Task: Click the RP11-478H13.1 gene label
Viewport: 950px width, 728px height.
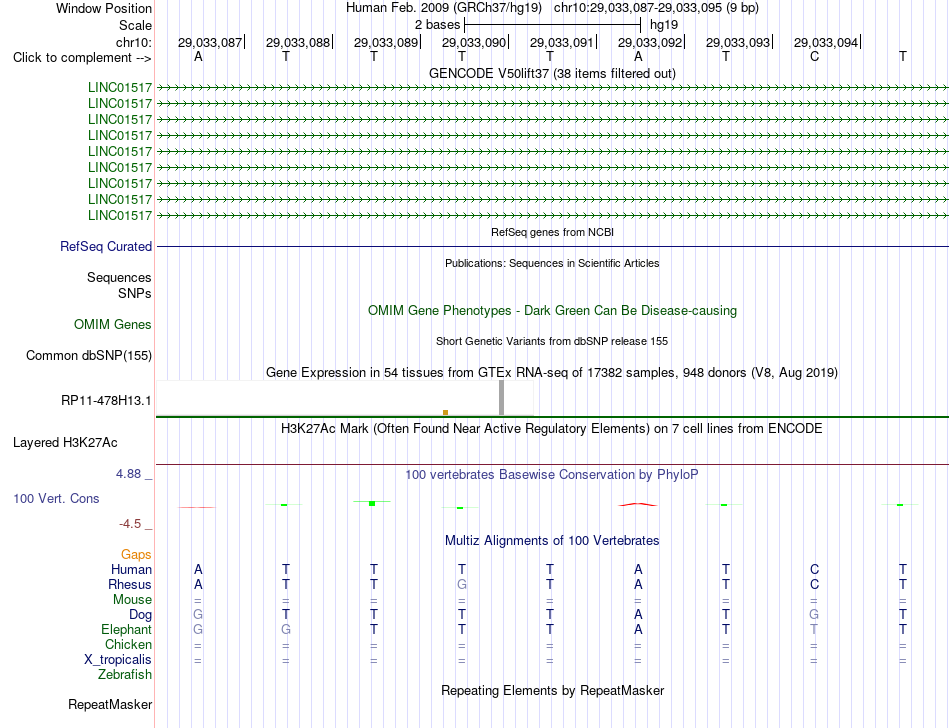Action: (106, 400)
